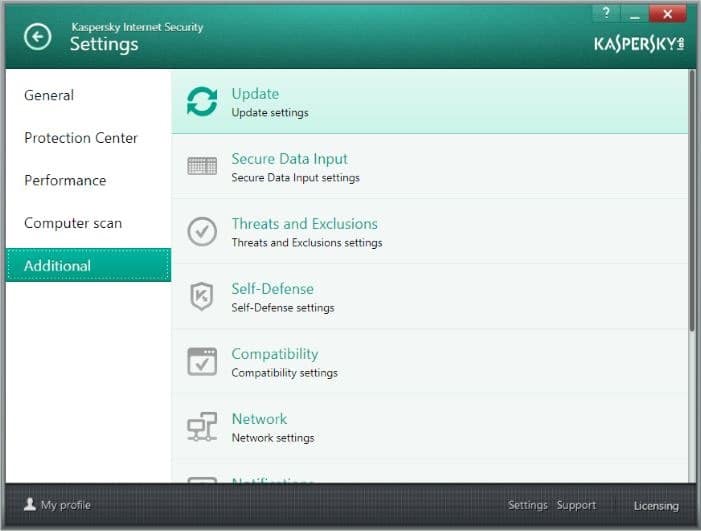This screenshot has height=531, width=701.
Task: Click the Kaspersky lab logo
Action: [639, 44]
